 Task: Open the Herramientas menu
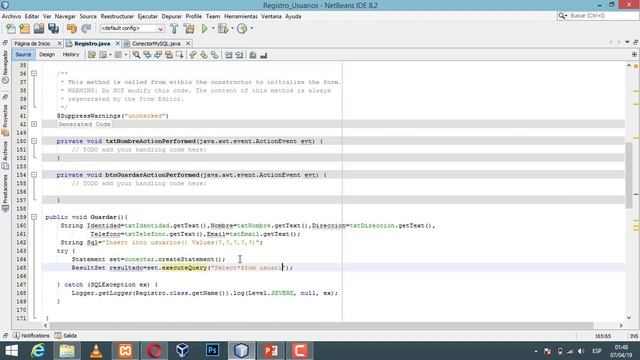coord(241,16)
